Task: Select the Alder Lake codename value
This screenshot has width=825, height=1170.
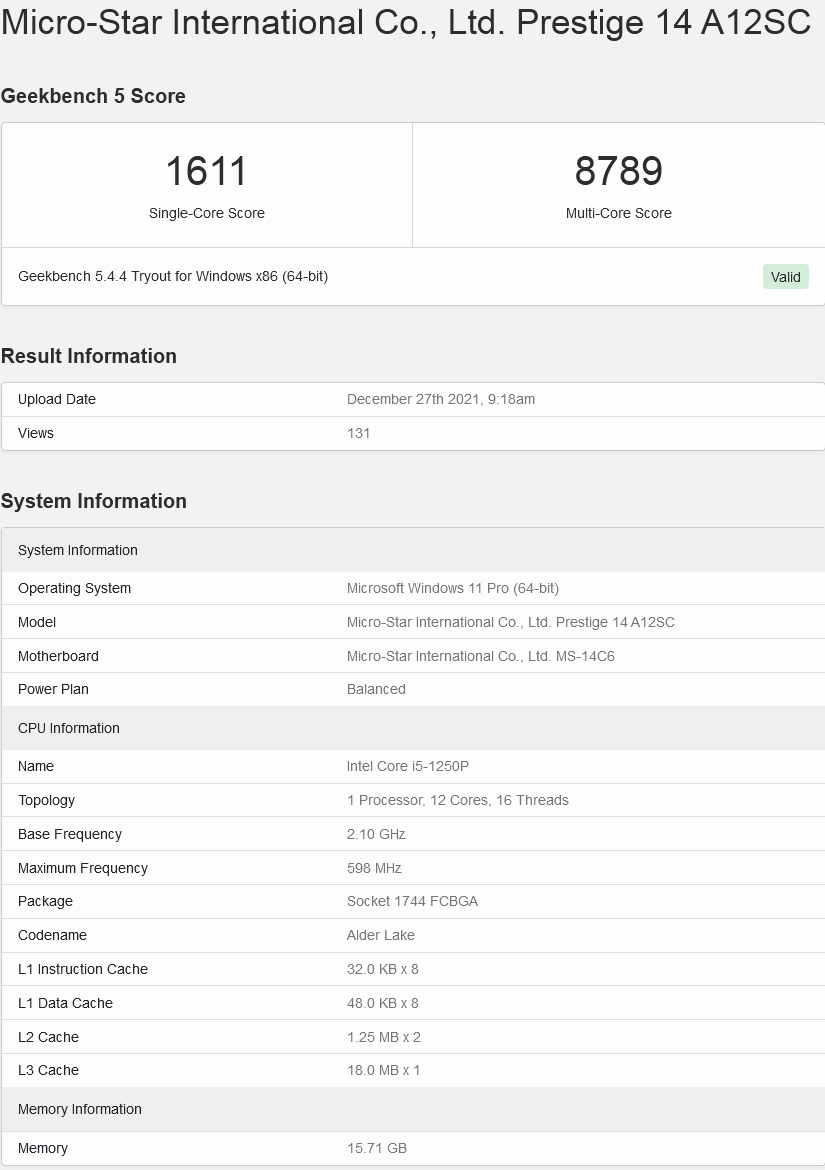Action: pyautogui.click(x=381, y=935)
